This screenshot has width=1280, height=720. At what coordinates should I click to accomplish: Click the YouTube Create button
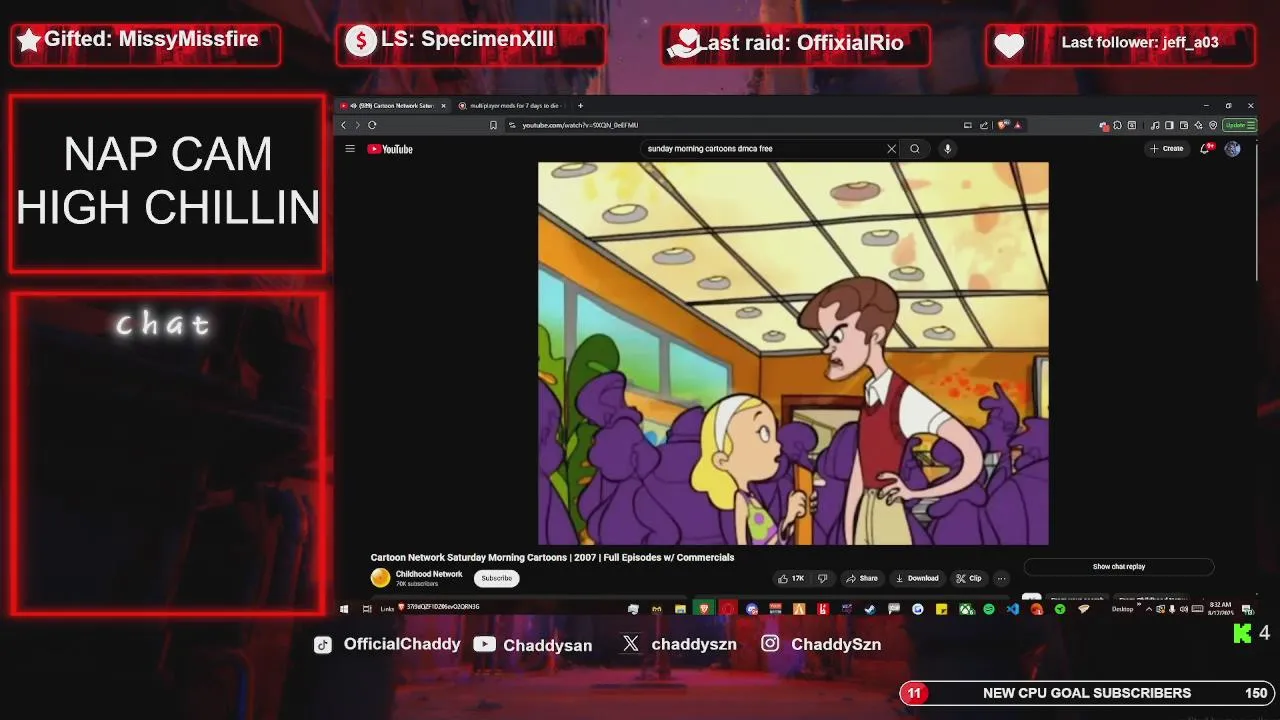[x=1167, y=149]
